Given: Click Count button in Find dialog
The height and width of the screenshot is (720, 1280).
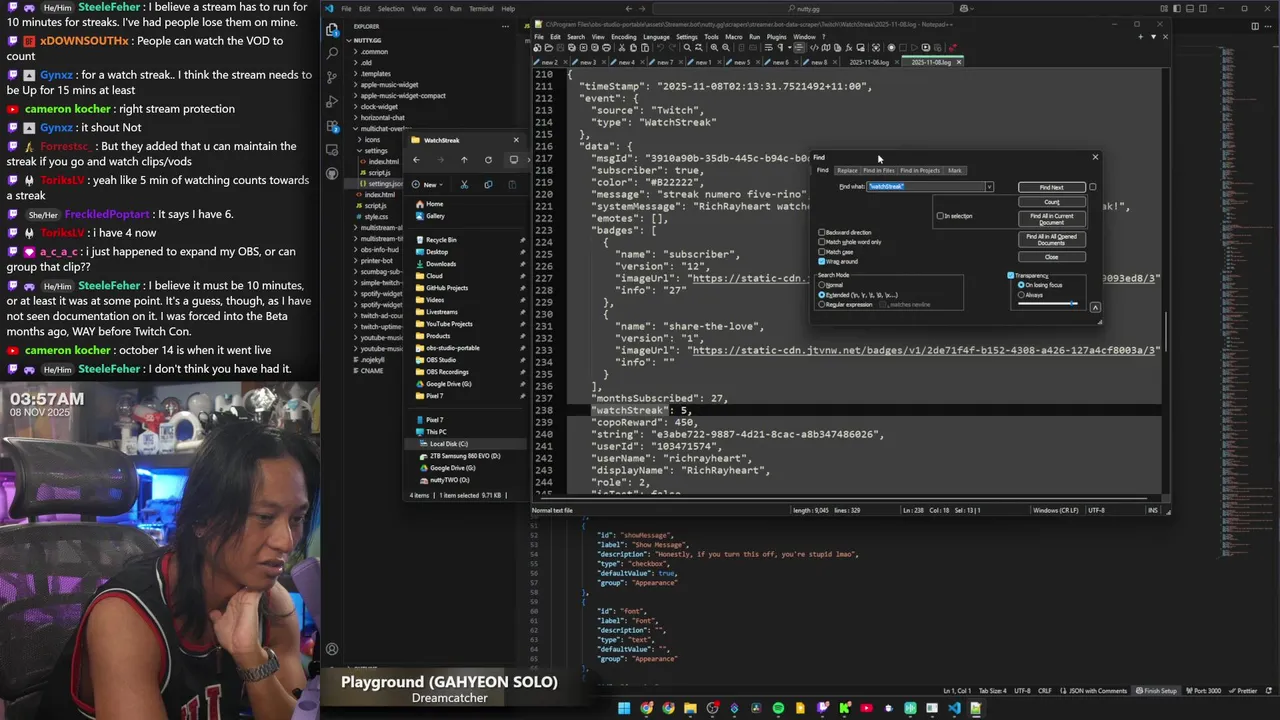Looking at the screenshot, I should pyautogui.click(x=1052, y=202).
